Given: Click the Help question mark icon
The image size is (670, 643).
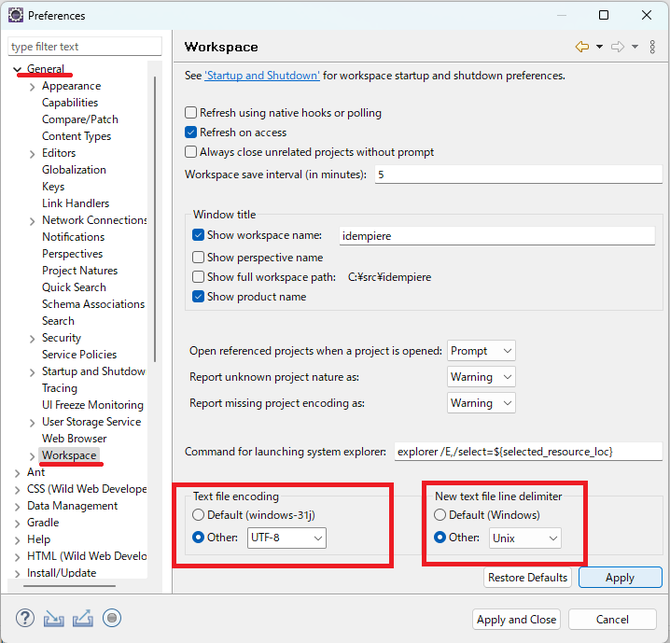Looking at the screenshot, I should coord(25,618).
